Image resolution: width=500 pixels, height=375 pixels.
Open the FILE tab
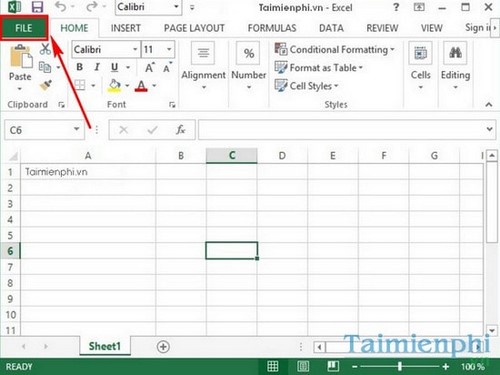tap(24, 28)
